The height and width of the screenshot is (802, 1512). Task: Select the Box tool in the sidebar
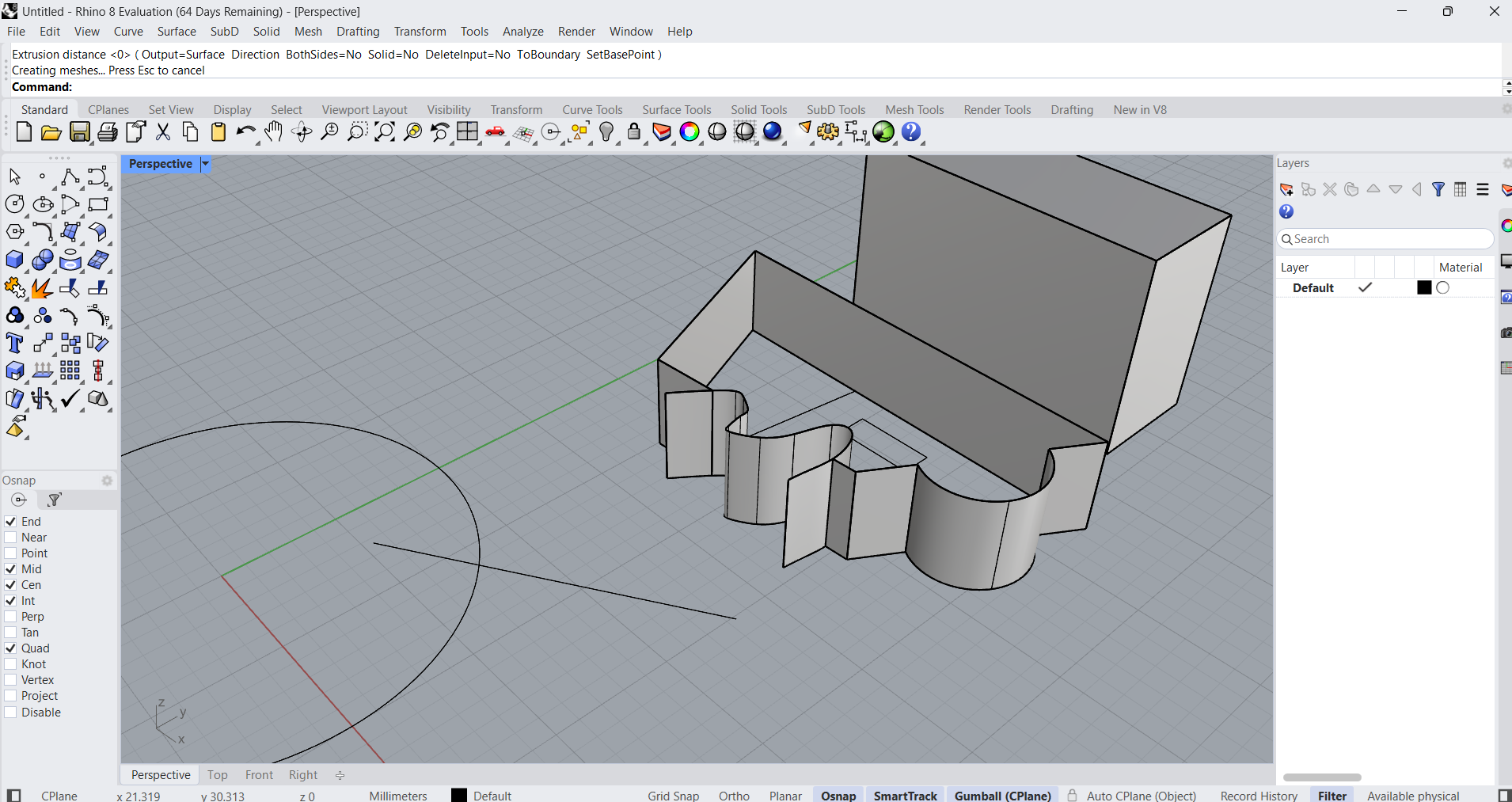coord(14,260)
